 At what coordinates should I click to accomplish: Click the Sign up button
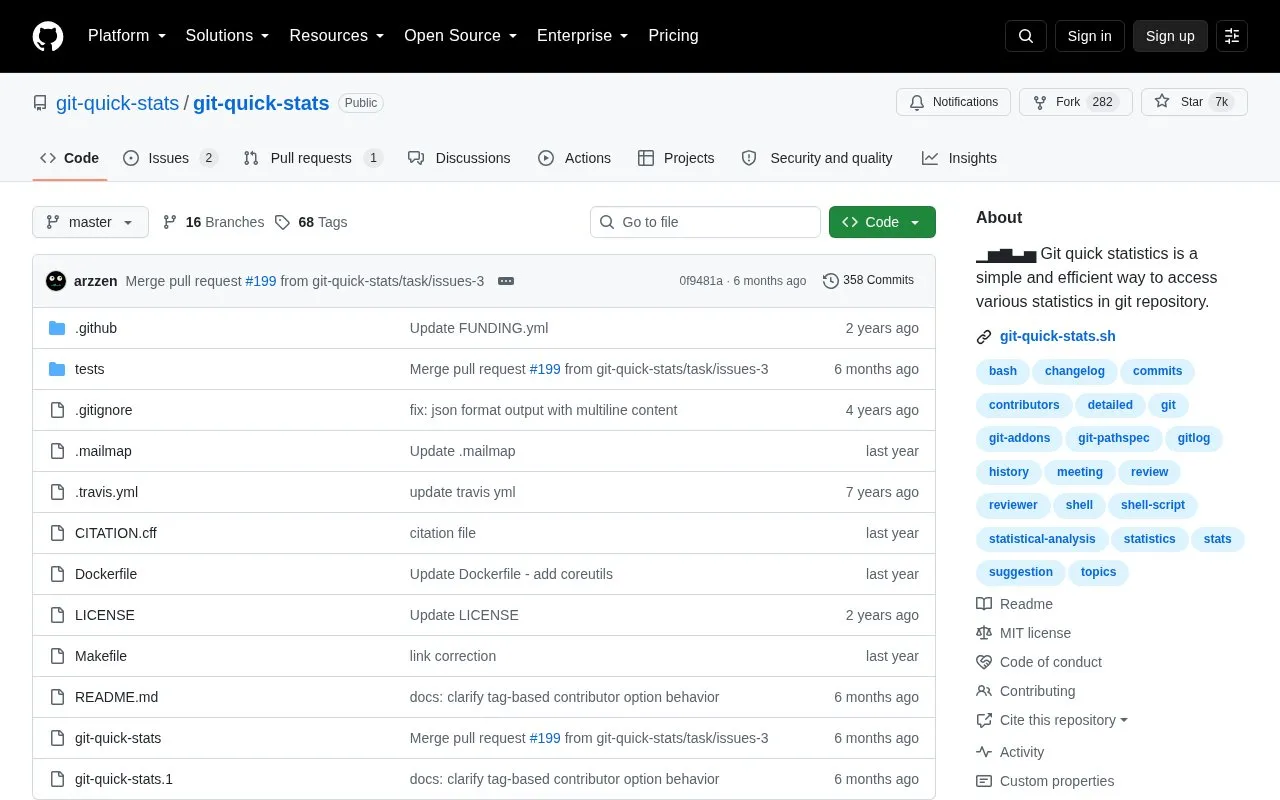tap(1170, 36)
